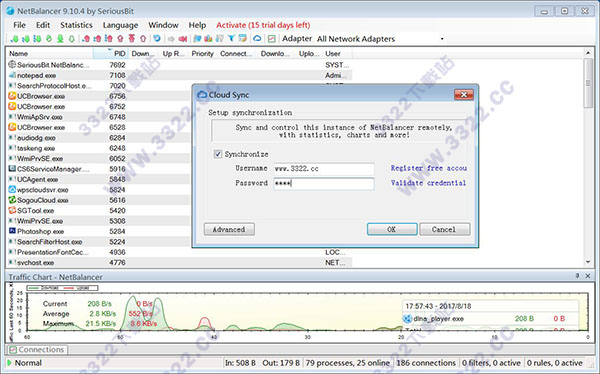The image size is (600, 374).
Task: Open the Adapter dropdown
Action: (442, 39)
